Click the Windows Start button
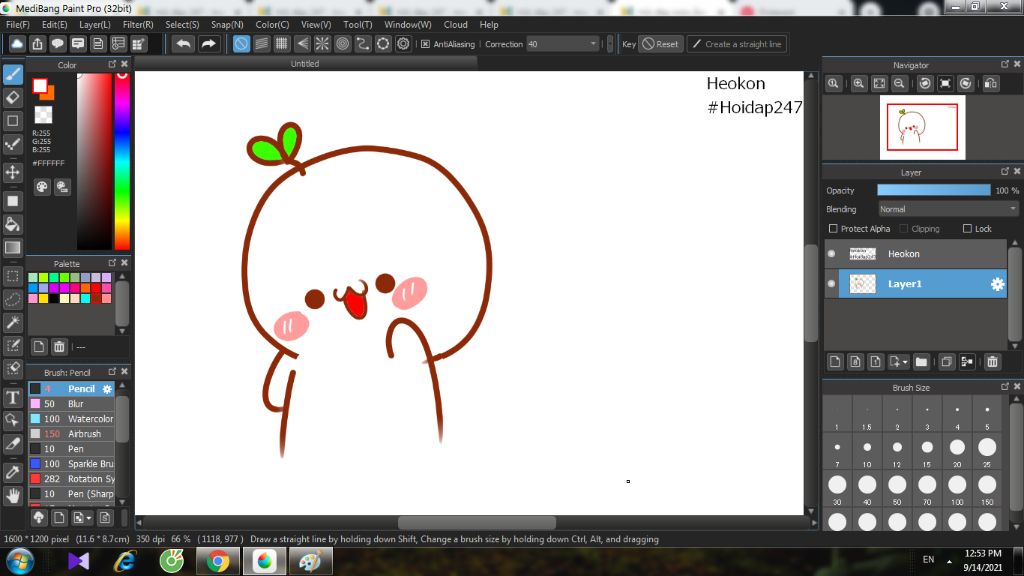The height and width of the screenshot is (576, 1024). (x=20, y=562)
